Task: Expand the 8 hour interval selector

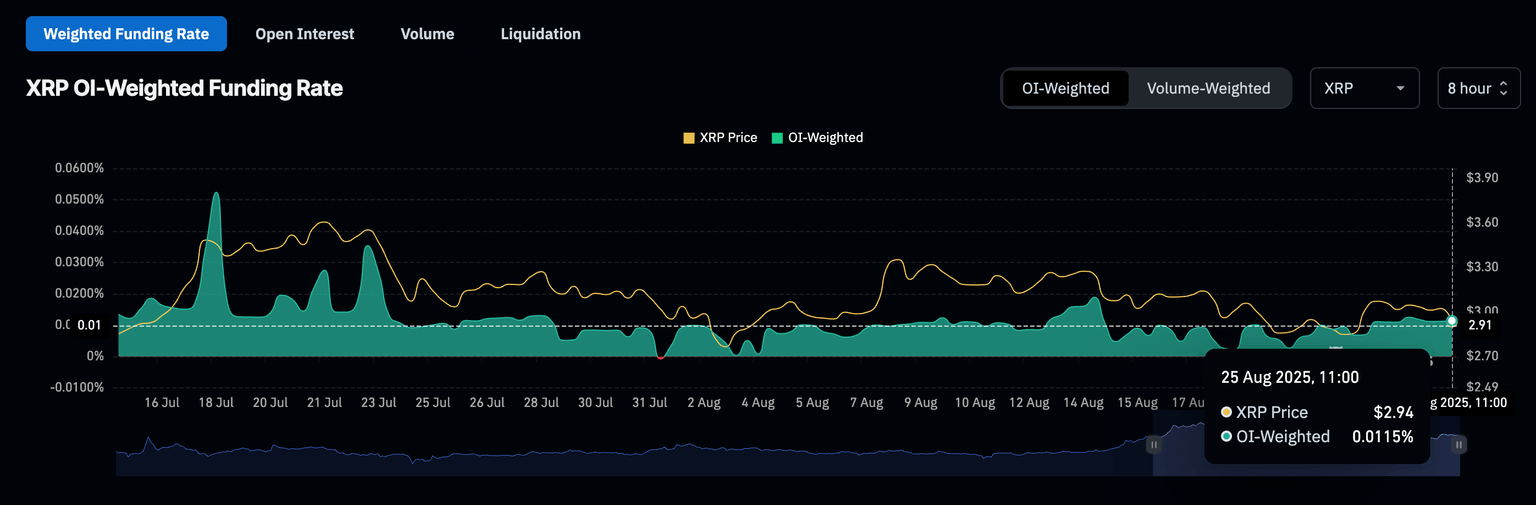Action: (x=1478, y=88)
